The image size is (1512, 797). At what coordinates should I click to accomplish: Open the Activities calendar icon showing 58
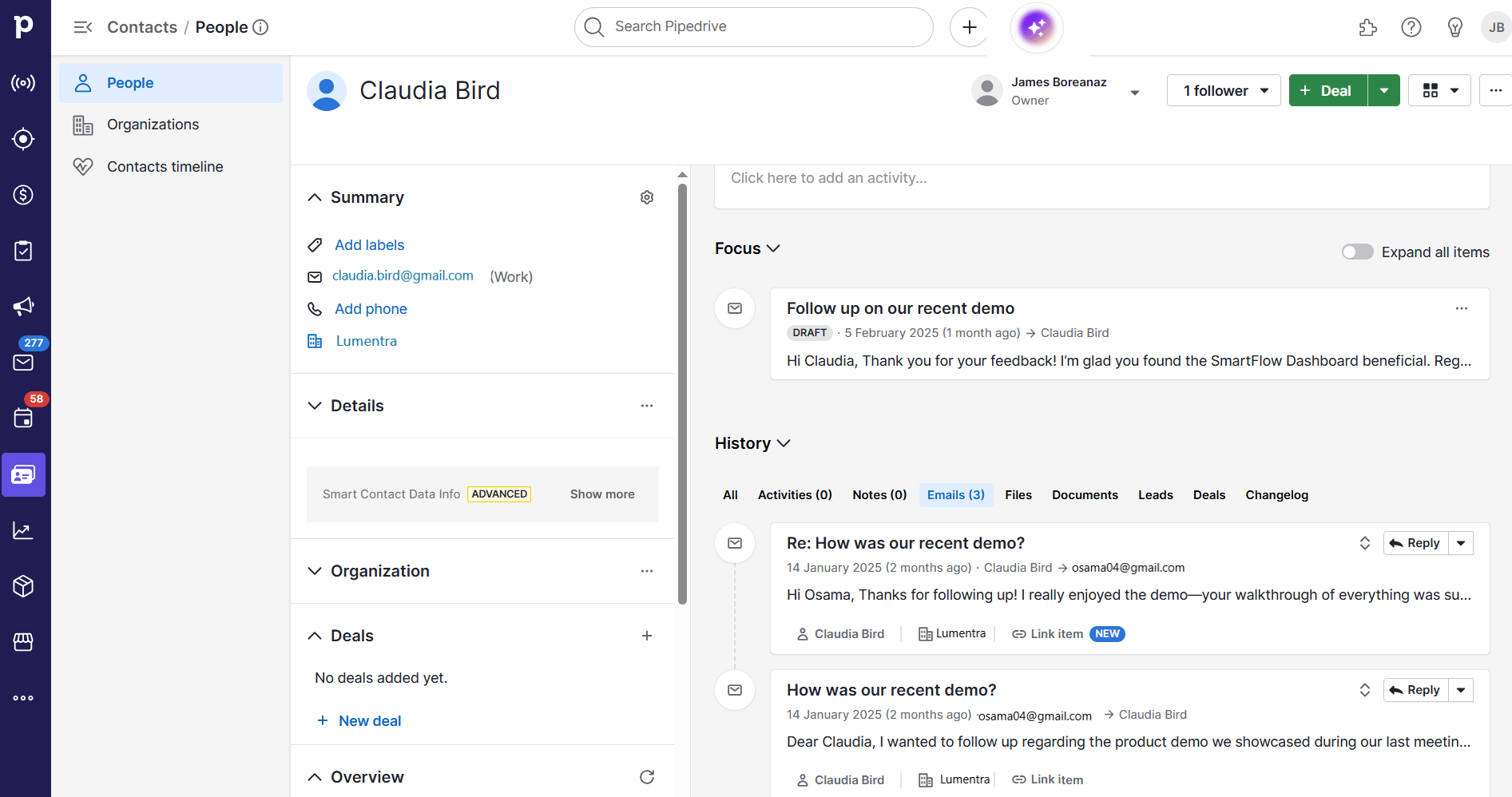[23, 418]
